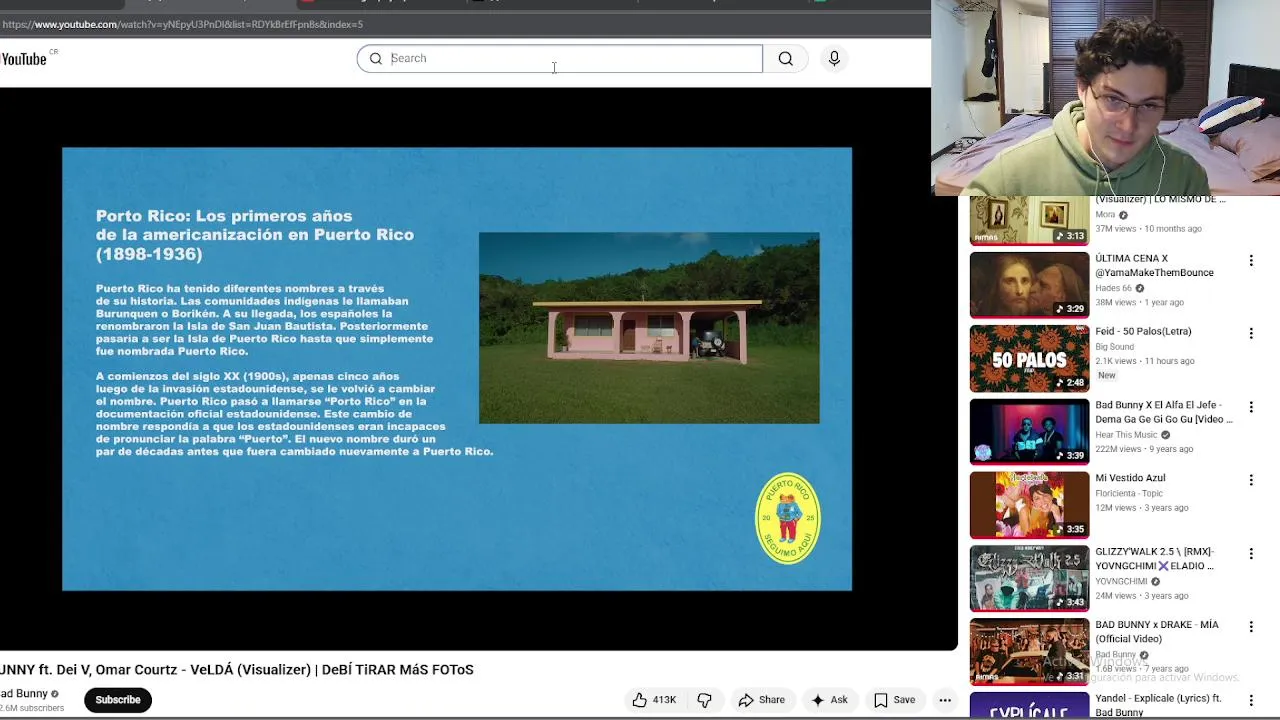Image resolution: width=1280 pixels, height=720 pixels.
Task: Click the New badge on Feid video
Action: [x=1106, y=375]
